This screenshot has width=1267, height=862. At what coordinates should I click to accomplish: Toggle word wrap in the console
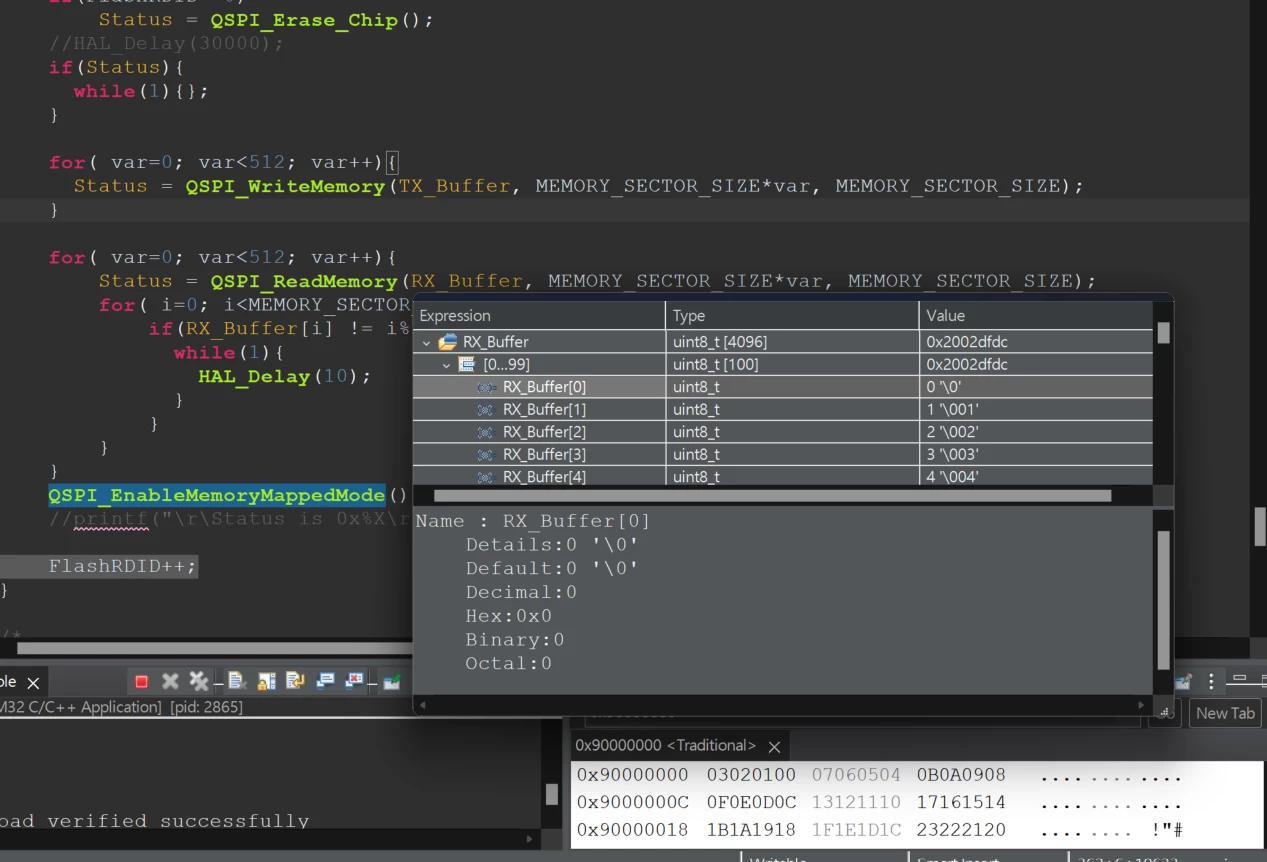click(295, 682)
